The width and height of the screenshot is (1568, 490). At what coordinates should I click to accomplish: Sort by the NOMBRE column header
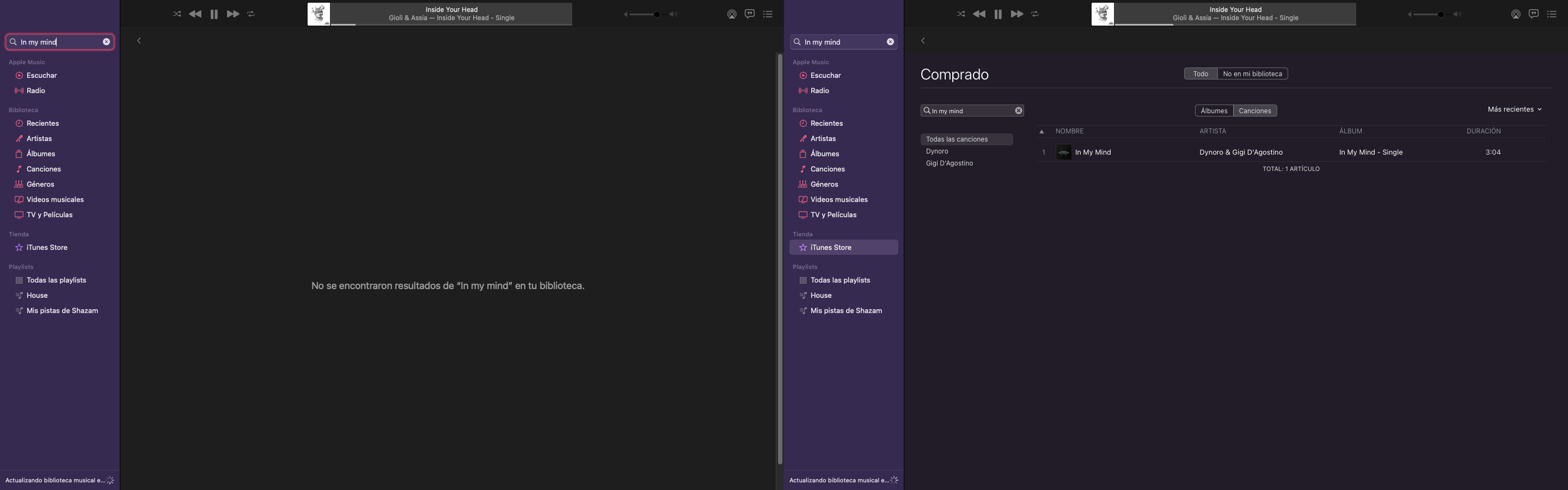1069,131
